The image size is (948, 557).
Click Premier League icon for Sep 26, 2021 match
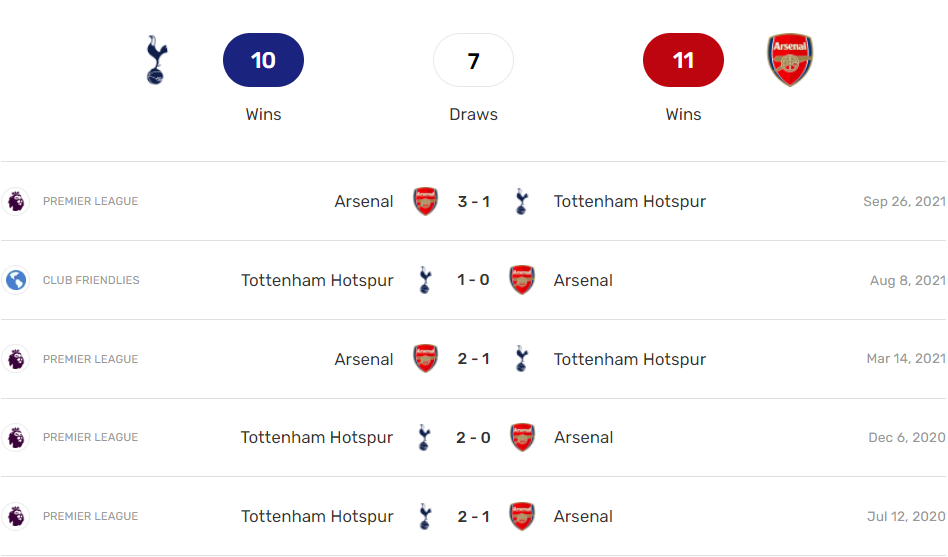[16, 201]
